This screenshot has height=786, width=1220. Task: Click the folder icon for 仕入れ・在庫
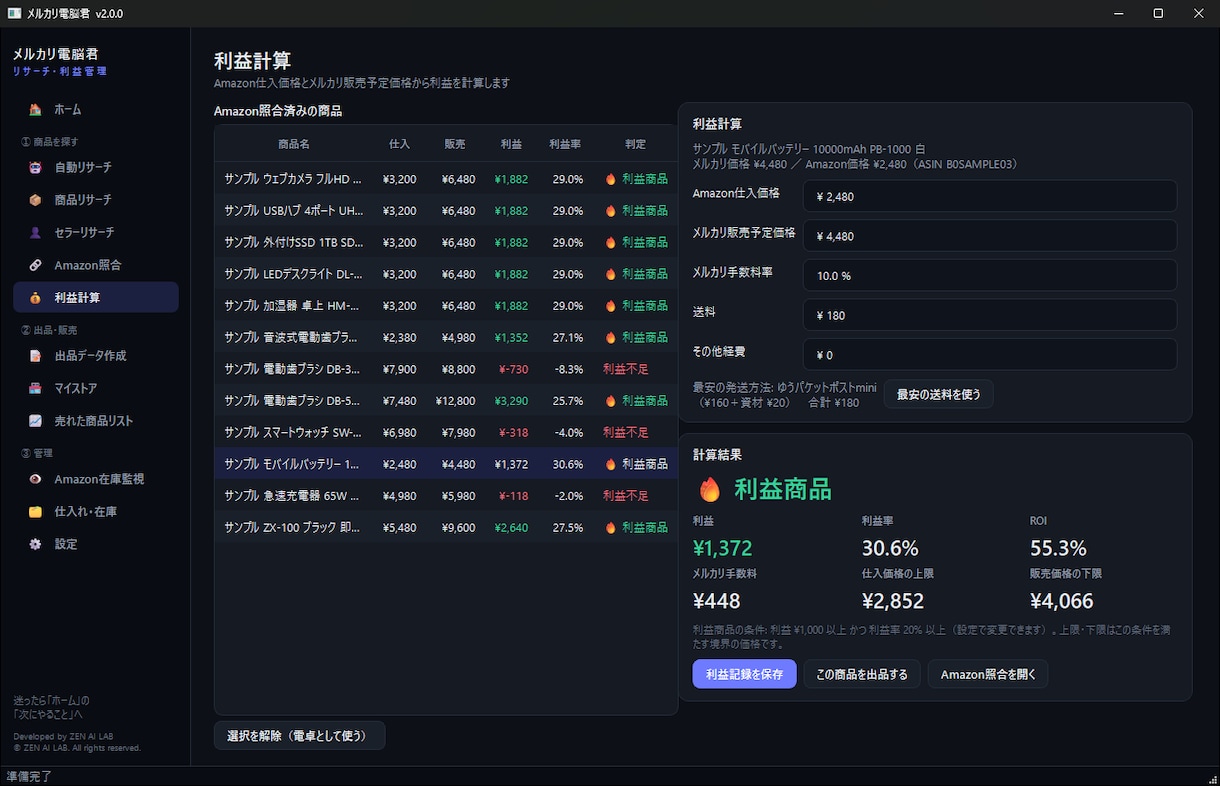[x=35, y=512]
